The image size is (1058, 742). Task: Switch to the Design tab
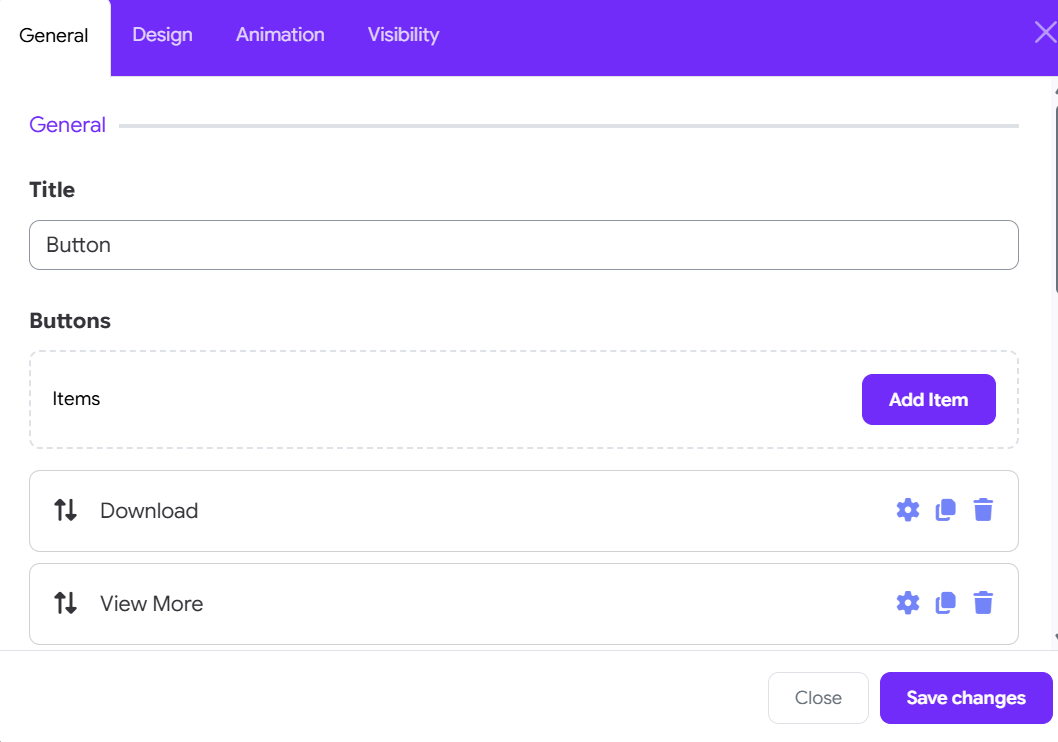tap(163, 34)
